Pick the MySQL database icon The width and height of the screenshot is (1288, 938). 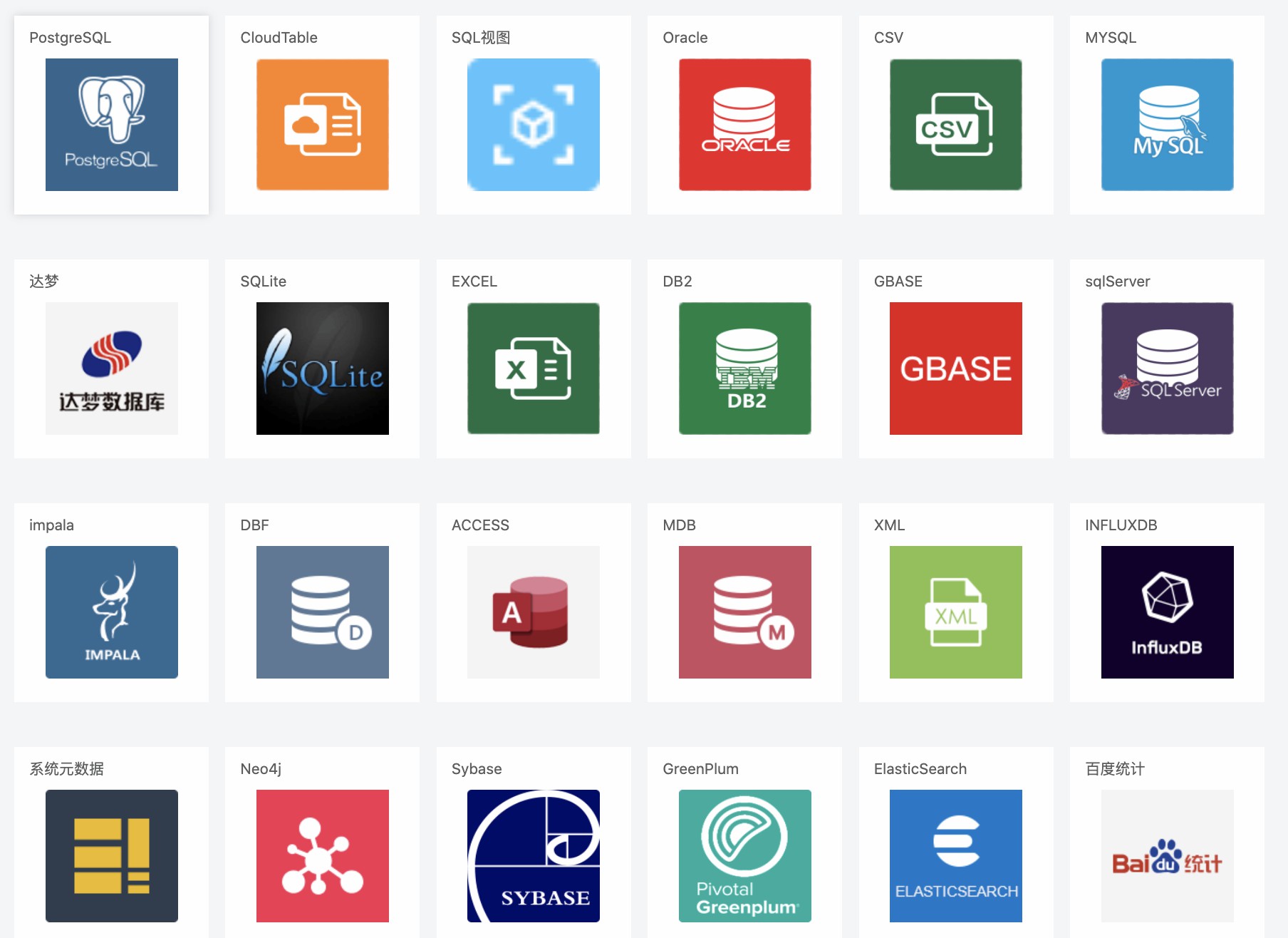tap(1167, 125)
